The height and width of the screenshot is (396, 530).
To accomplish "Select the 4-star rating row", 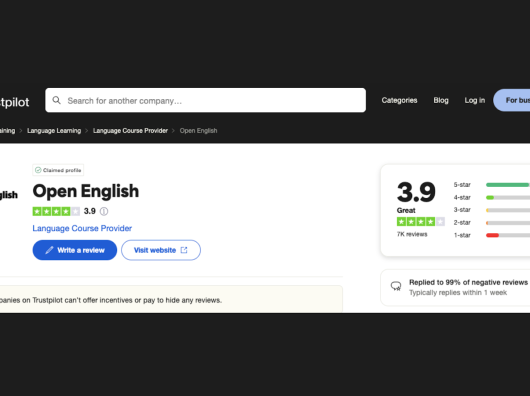I will tap(492, 197).
